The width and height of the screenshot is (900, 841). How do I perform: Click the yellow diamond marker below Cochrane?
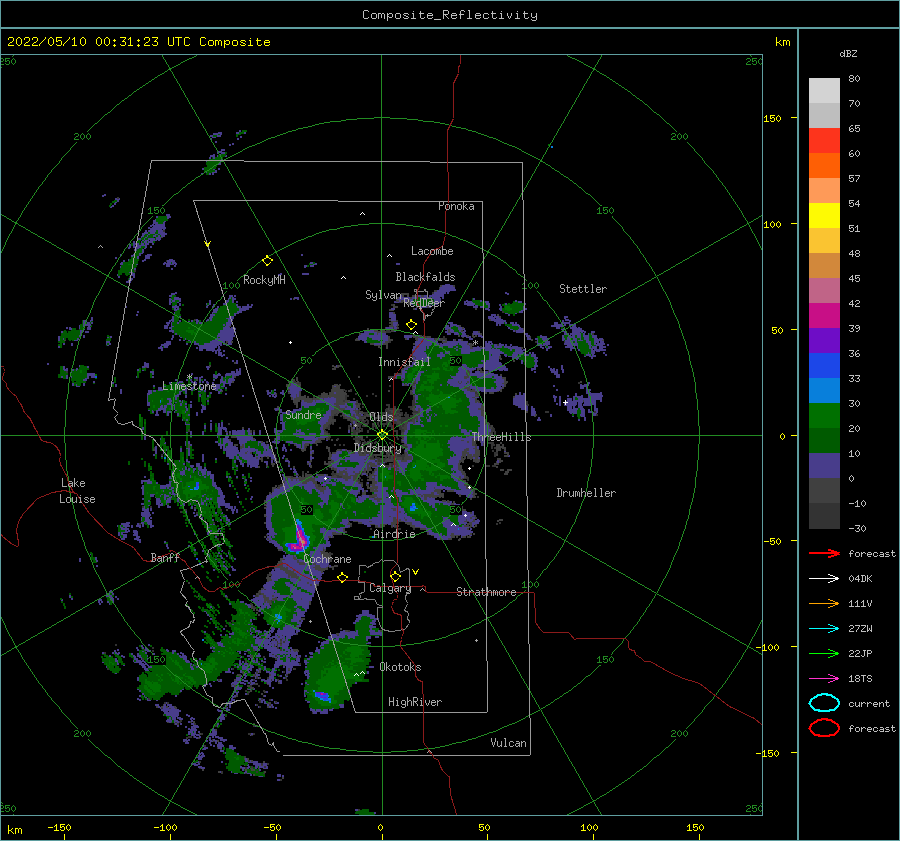coord(343,577)
